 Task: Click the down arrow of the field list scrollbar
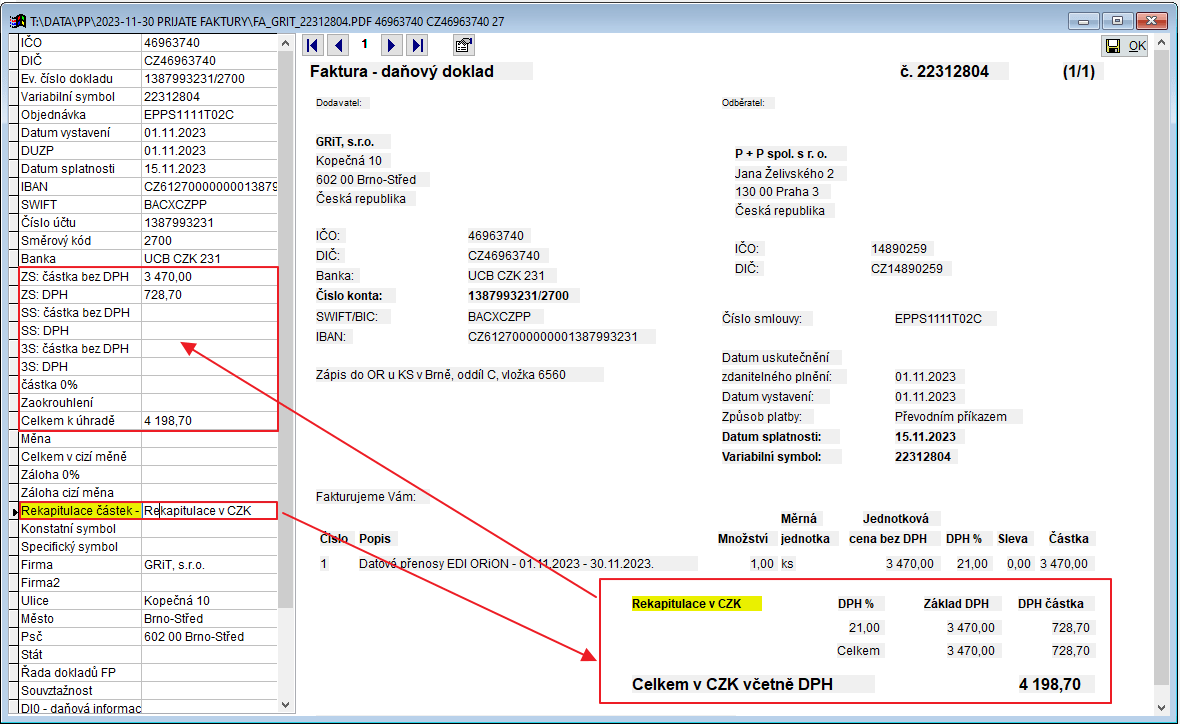click(285, 705)
